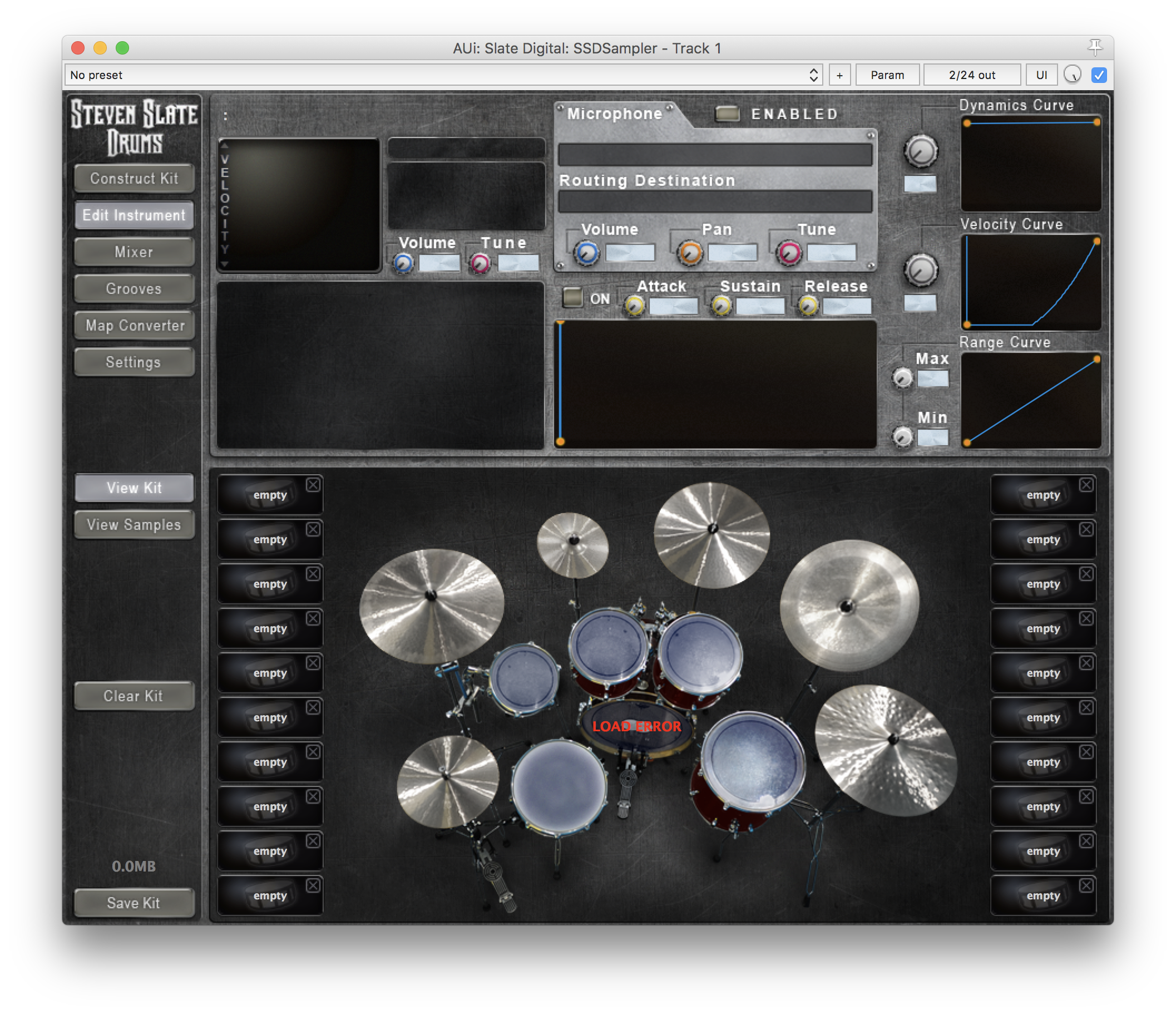Click the large left crash cymbal

(x=431, y=607)
